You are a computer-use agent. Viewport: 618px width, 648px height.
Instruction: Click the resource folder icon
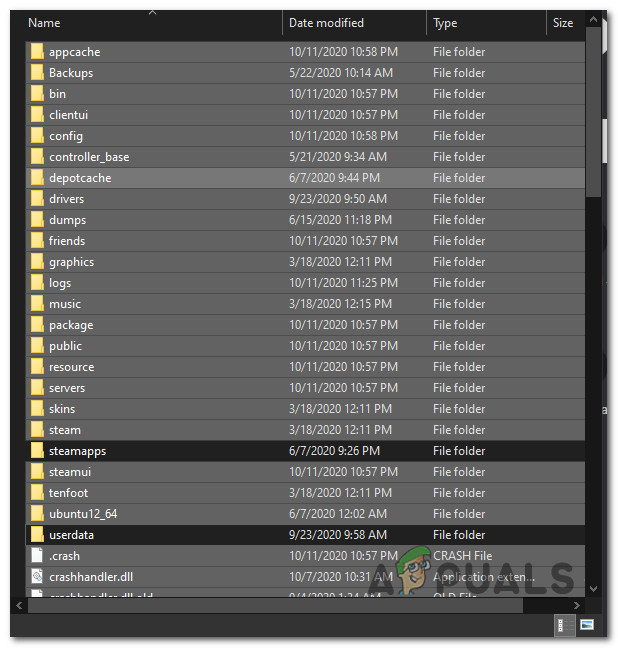pyautogui.click(x=37, y=367)
